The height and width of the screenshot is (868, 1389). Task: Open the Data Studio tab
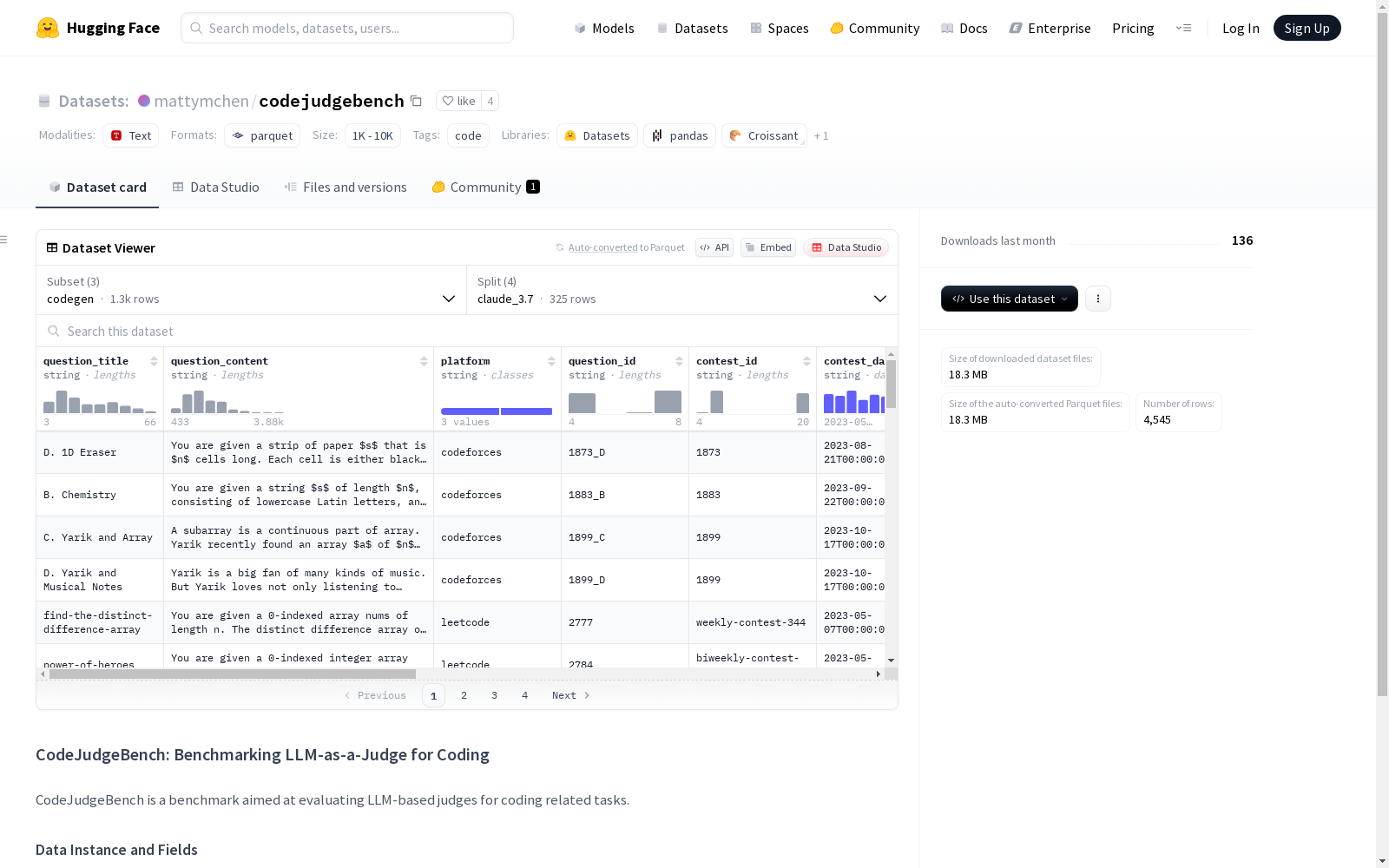click(216, 187)
